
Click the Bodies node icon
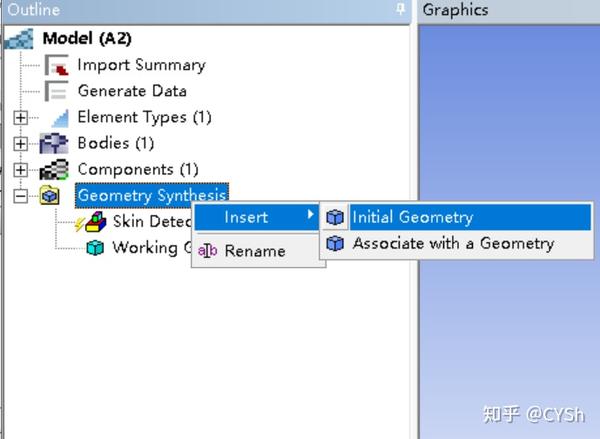point(54,144)
